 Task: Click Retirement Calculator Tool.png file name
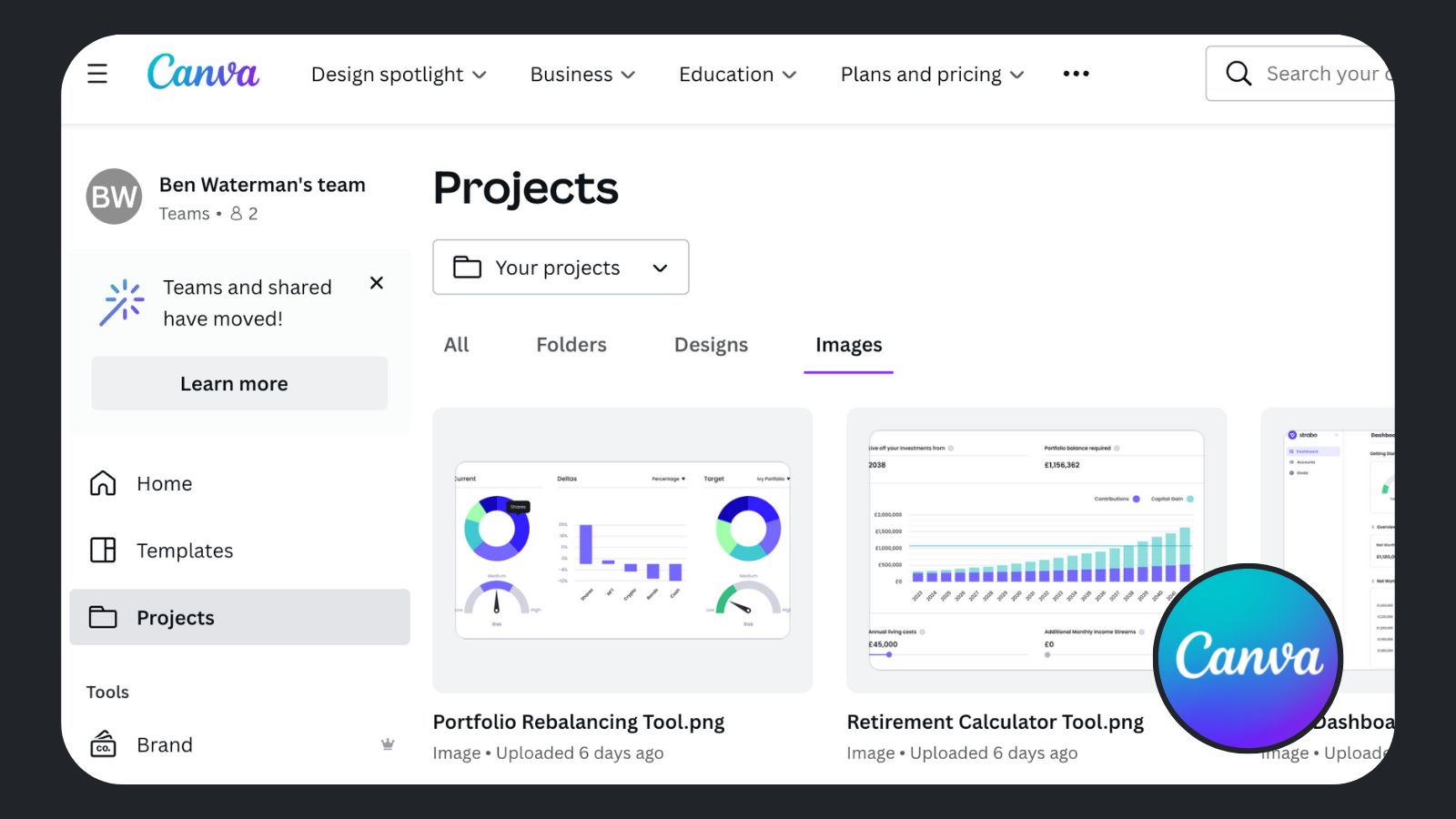(x=996, y=722)
